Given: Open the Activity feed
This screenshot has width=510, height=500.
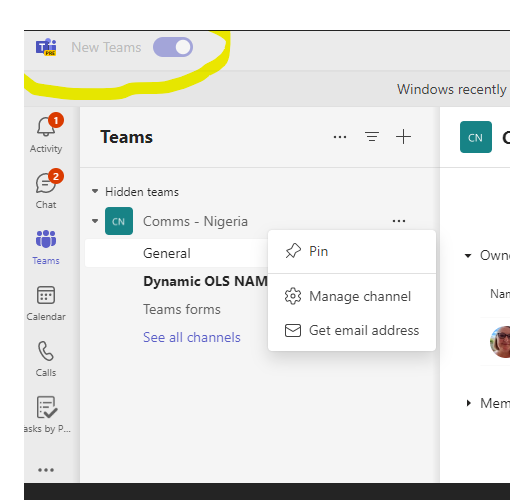Looking at the screenshot, I should pos(46,134).
